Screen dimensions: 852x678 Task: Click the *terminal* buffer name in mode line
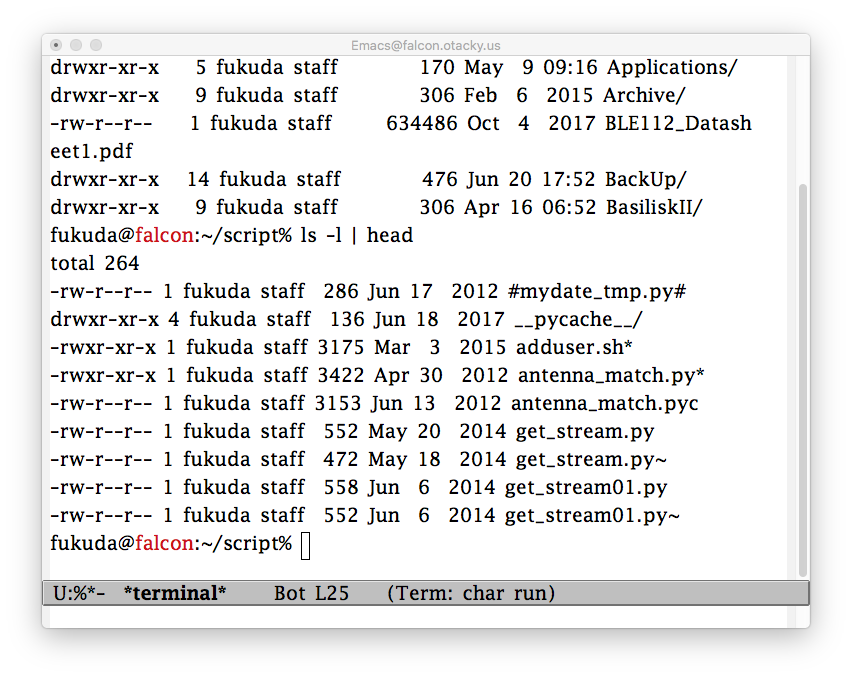(175, 593)
